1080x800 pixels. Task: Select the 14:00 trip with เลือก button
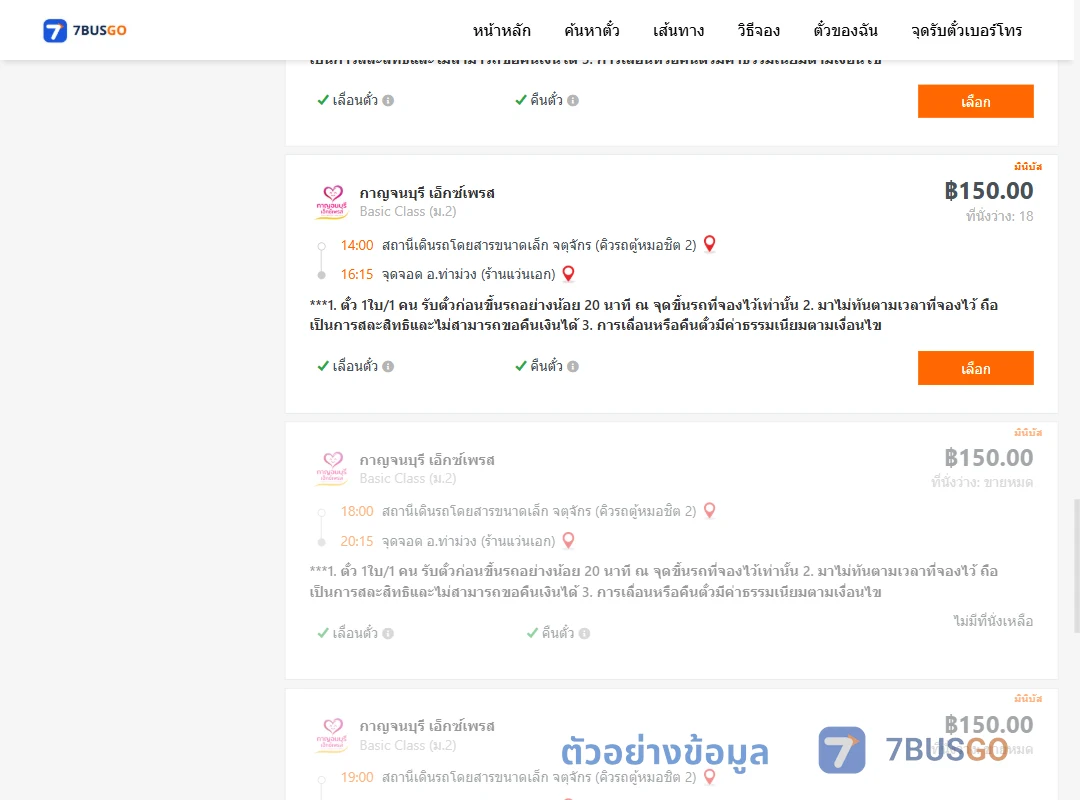(x=975, y=368)
